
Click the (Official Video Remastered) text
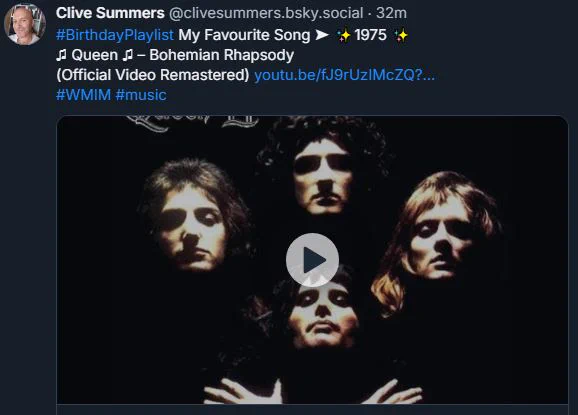tap(153, 75)
